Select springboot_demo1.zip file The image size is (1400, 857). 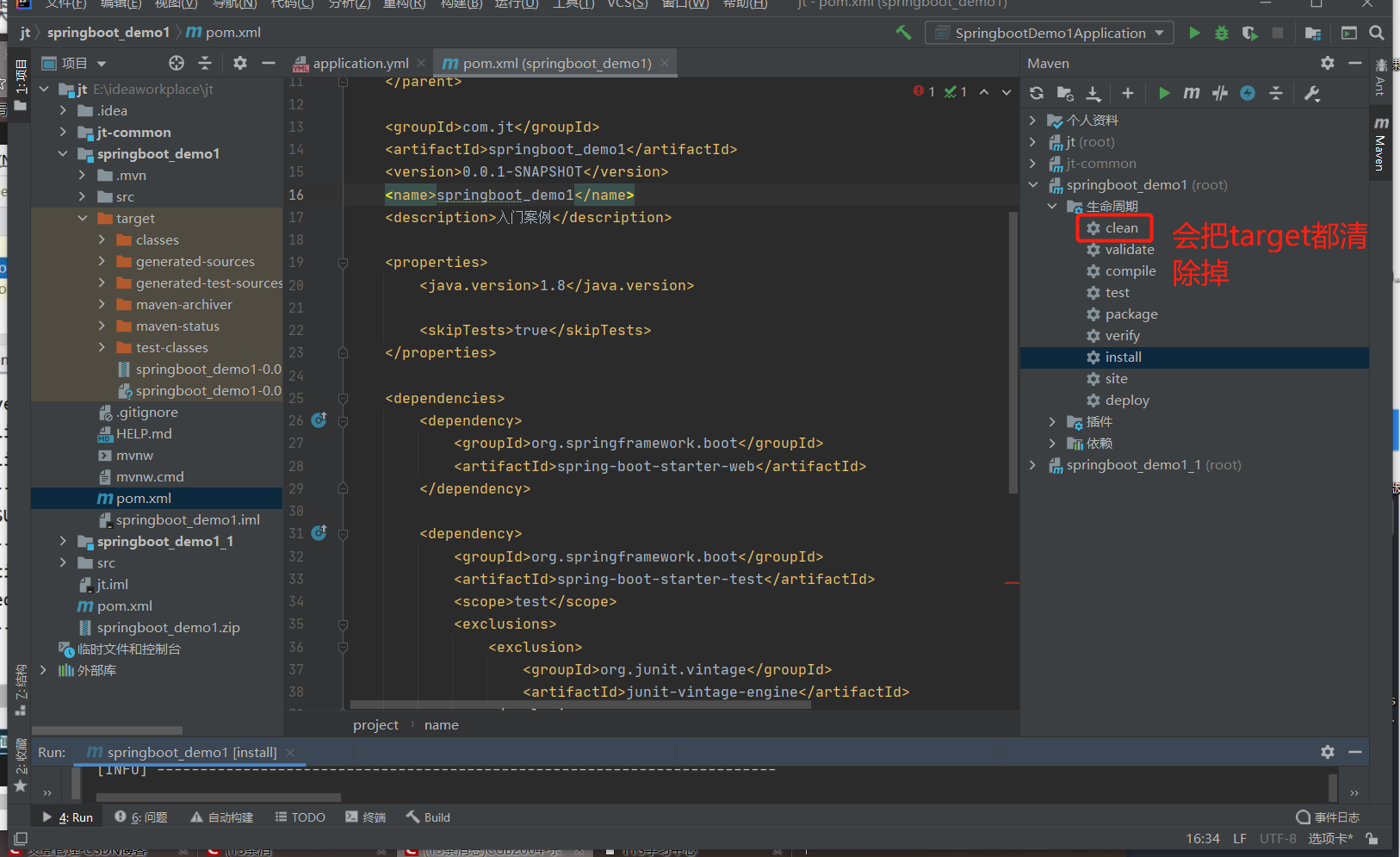click(168, 627)
